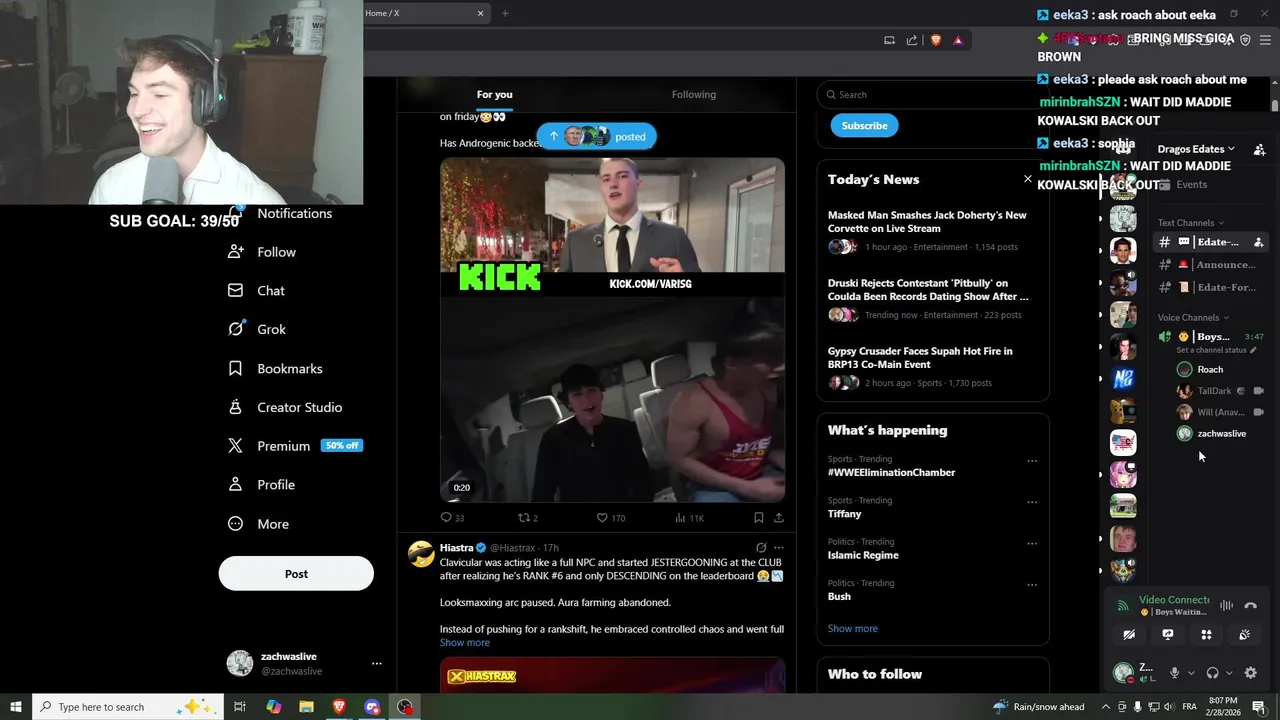Bookmark the video post
Viewport: 1280px width, 720px height.
[x=758, y=517]
